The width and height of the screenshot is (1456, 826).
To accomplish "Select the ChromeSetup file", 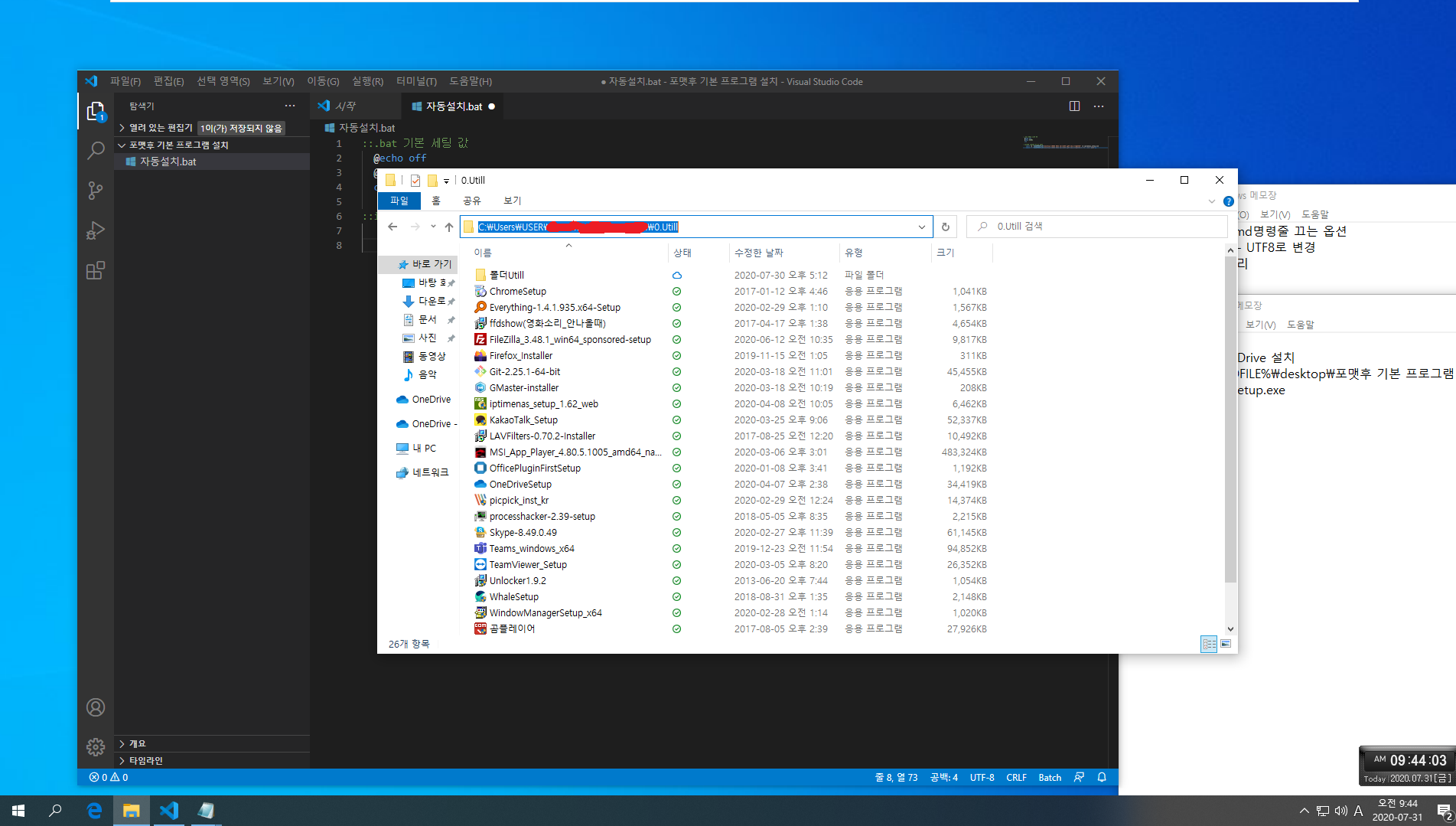I will (518, 292).
